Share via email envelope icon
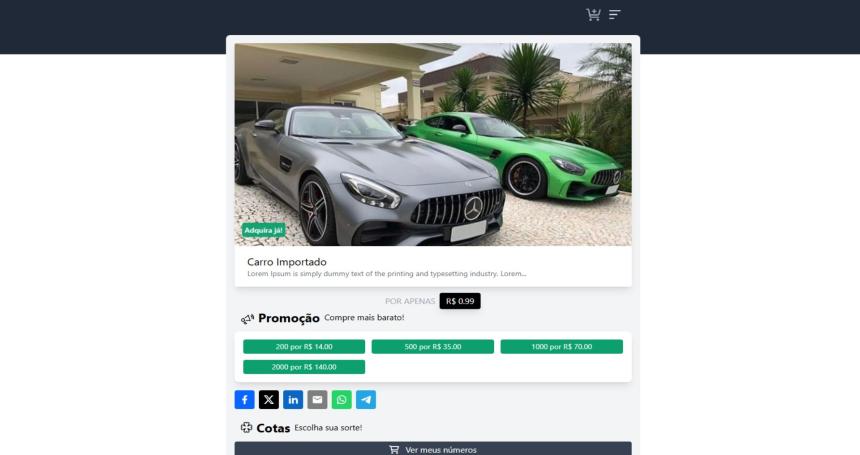The image size is (860, 455). pyautogui.click(x=317, y=400)
